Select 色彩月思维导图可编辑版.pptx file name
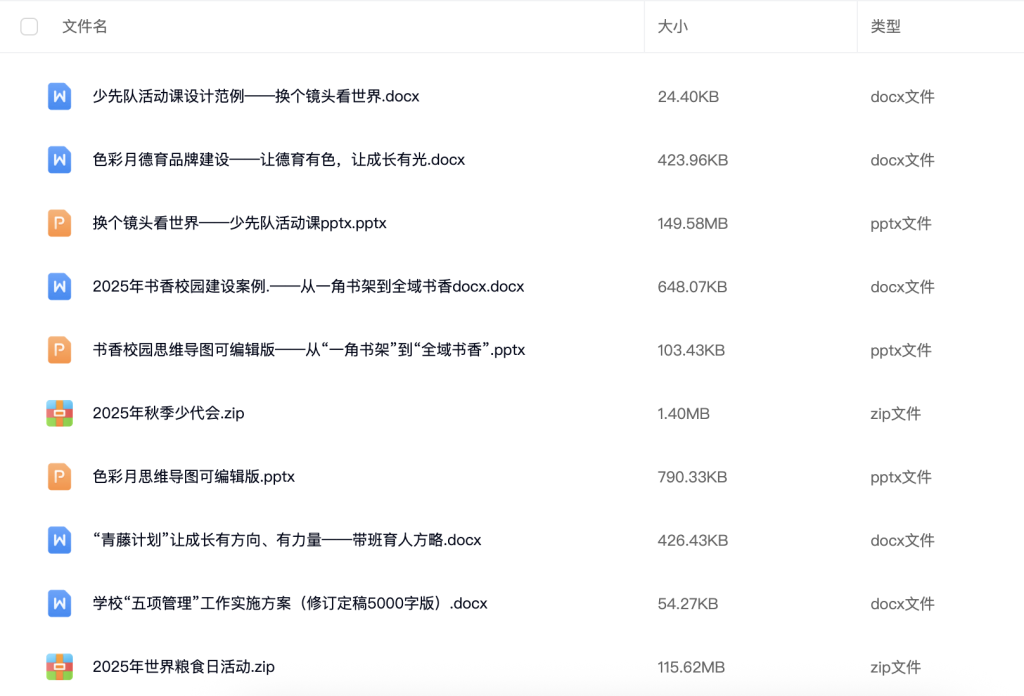 click(193, 477)
